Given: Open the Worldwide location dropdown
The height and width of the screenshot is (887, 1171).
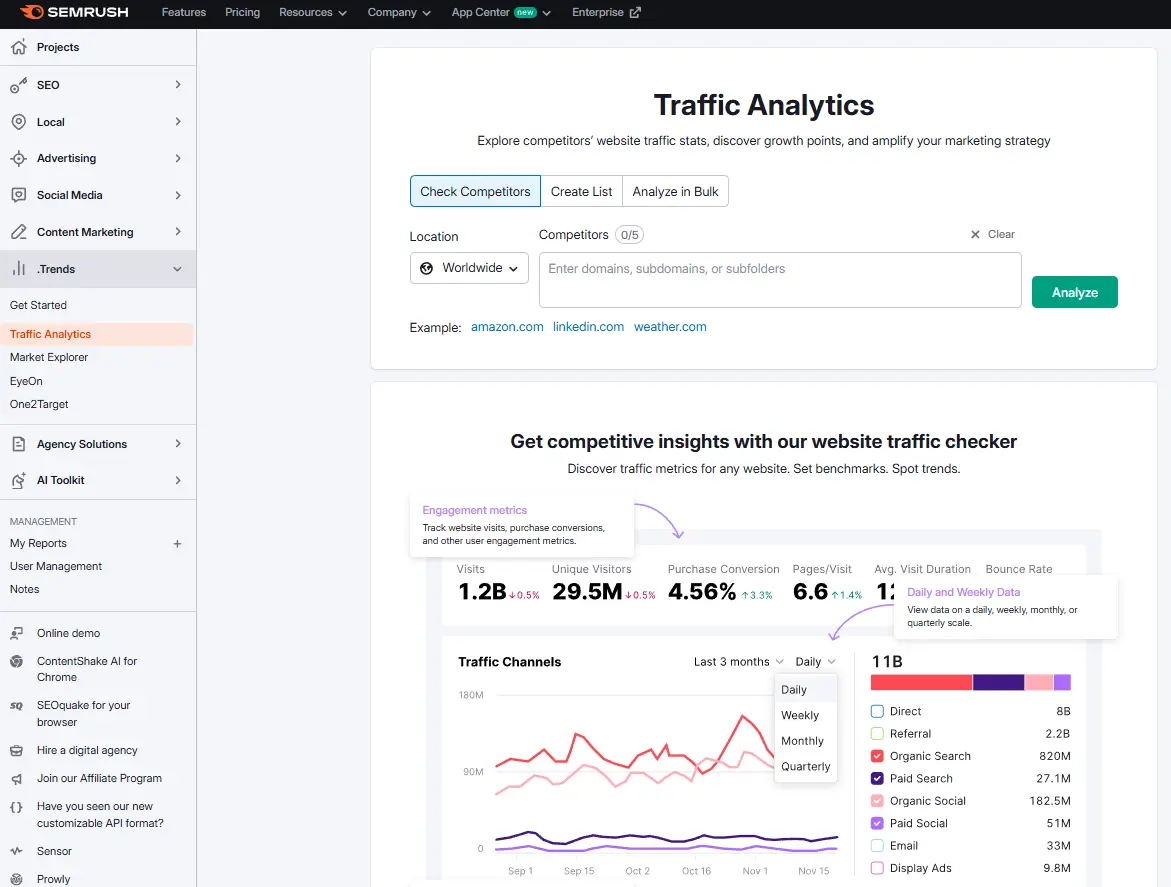Looking at the screenshot, I should pos(469,268).
